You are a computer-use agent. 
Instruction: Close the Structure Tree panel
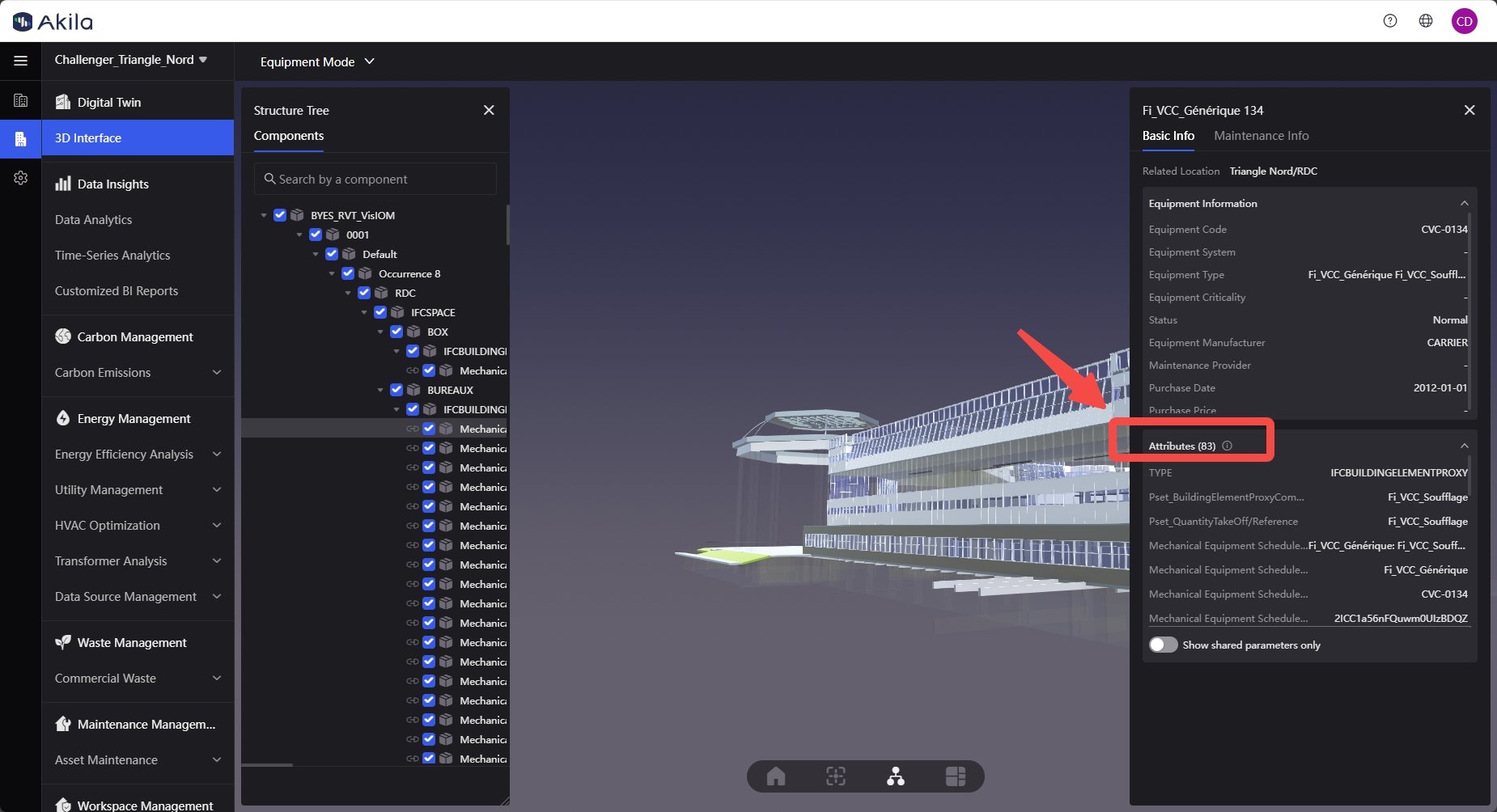point(489,110)
